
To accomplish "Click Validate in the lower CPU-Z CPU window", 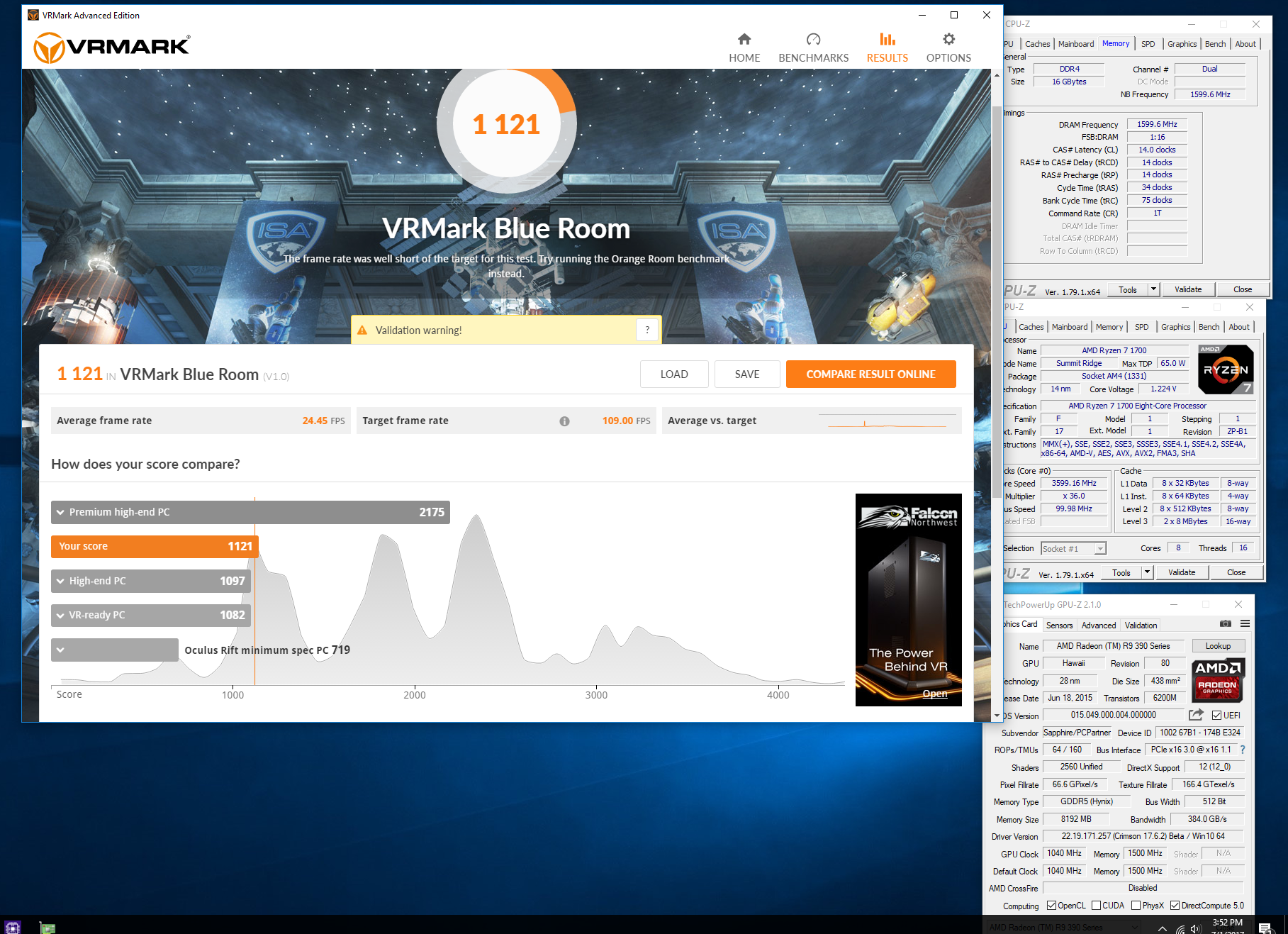I will pyautogui.click(x=1182, y=572).
